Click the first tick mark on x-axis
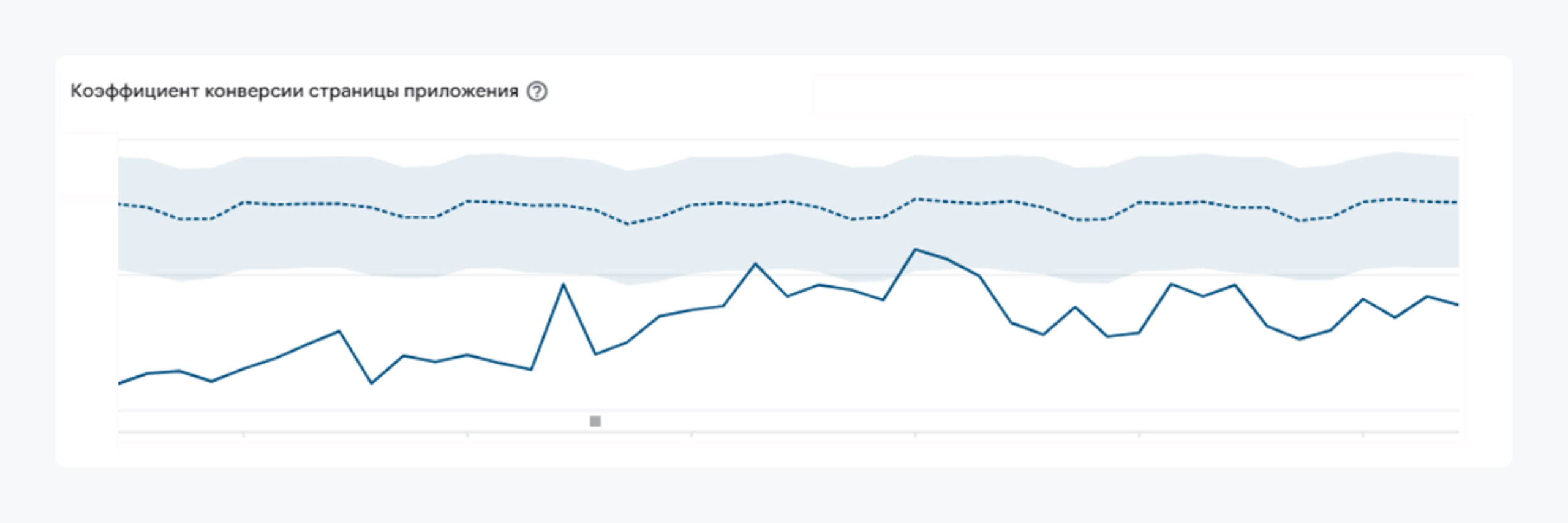 (244, 435)
